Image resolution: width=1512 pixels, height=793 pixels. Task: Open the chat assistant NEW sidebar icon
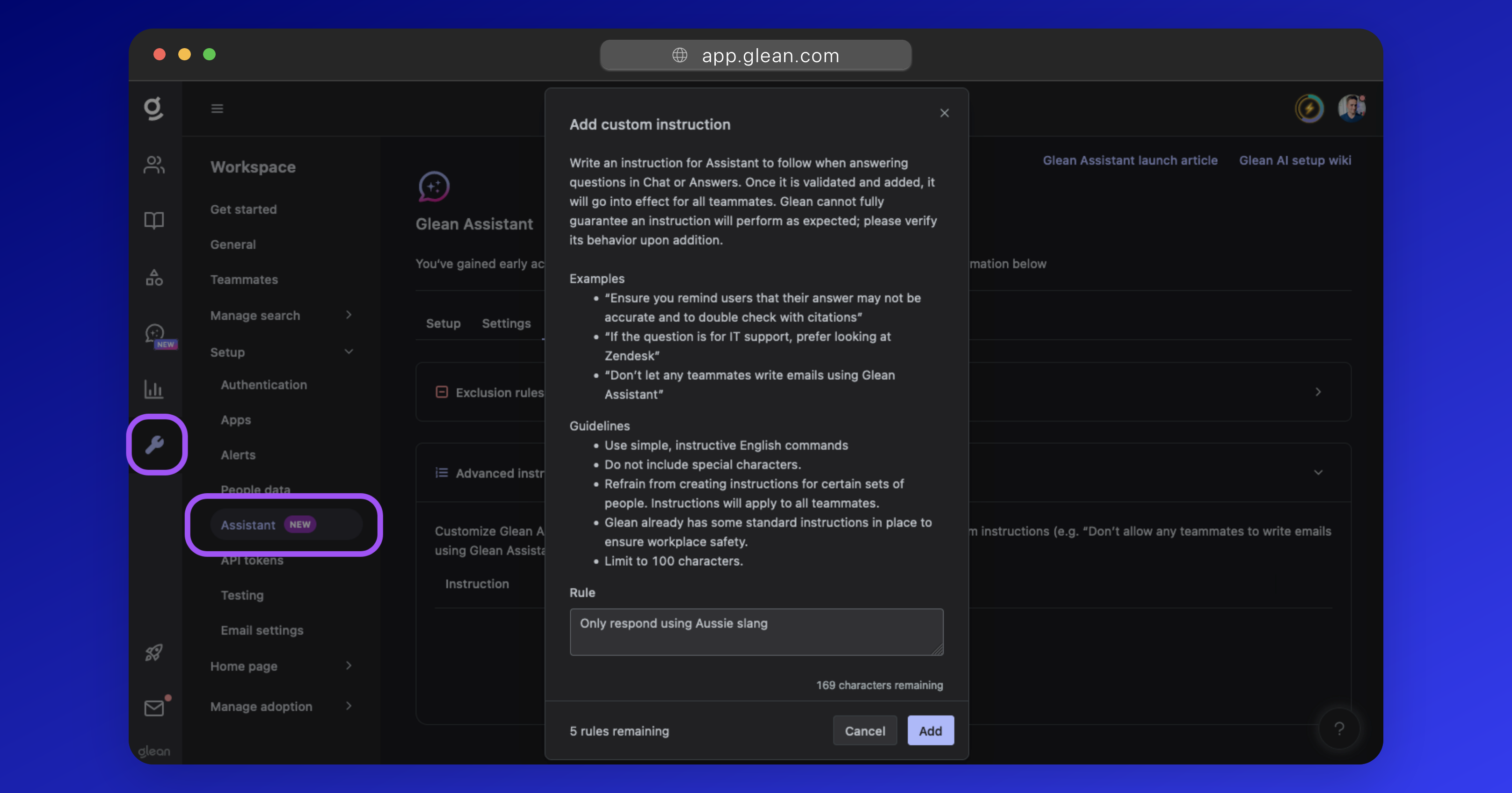tap(155, 334)
